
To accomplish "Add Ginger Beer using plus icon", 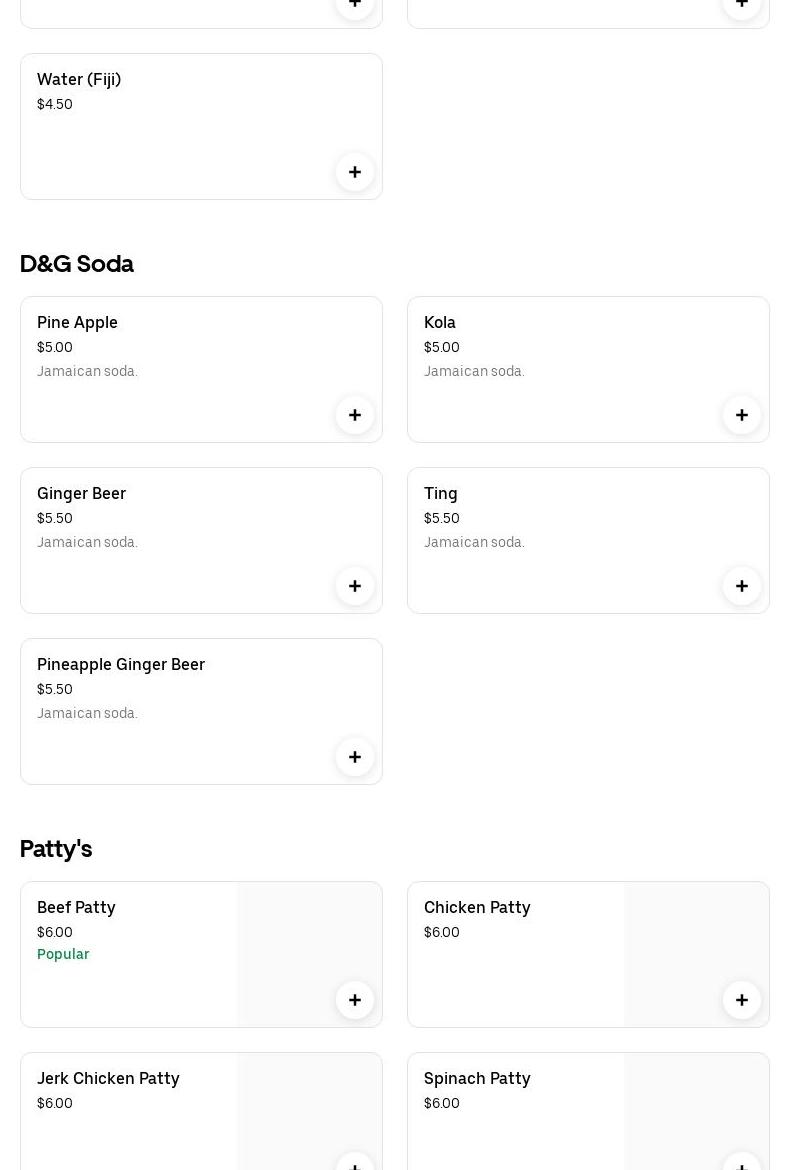I will (x=355, y=586).
